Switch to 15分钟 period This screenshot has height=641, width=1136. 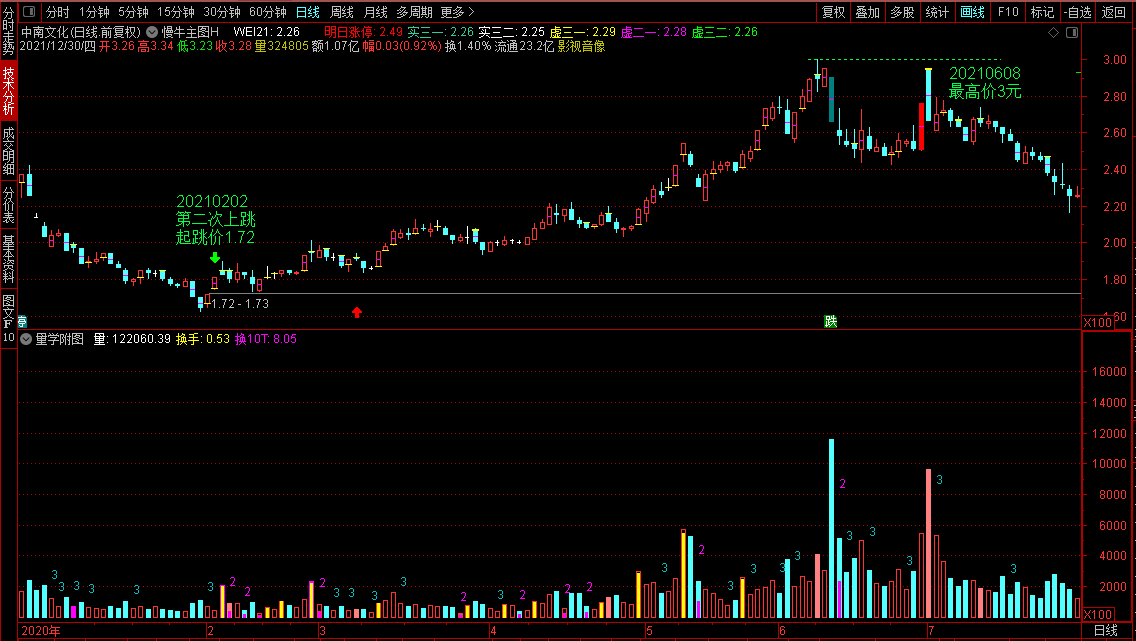click(176, 12)
